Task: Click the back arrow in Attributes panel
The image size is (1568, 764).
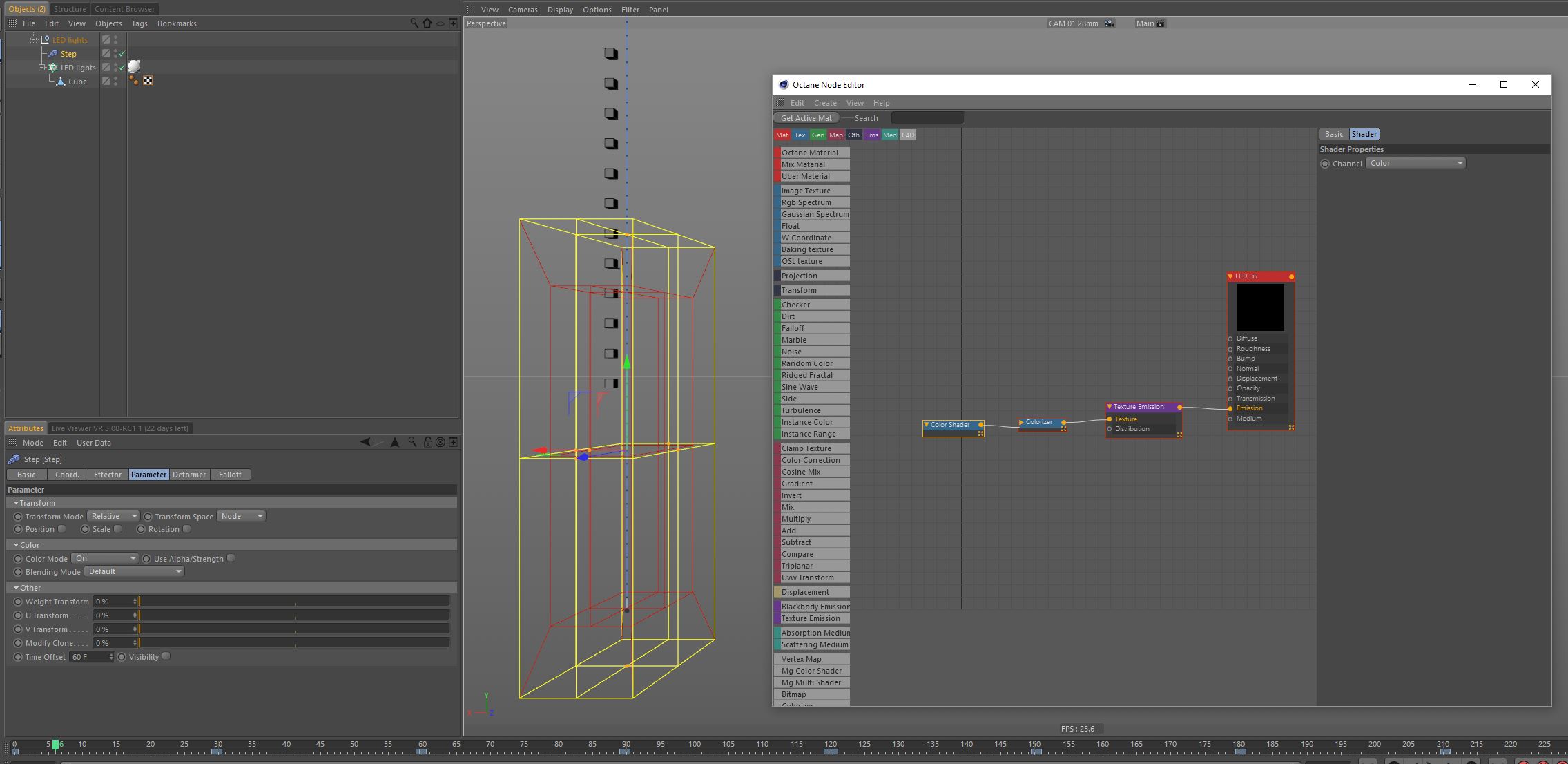Action: coord(365,442)
